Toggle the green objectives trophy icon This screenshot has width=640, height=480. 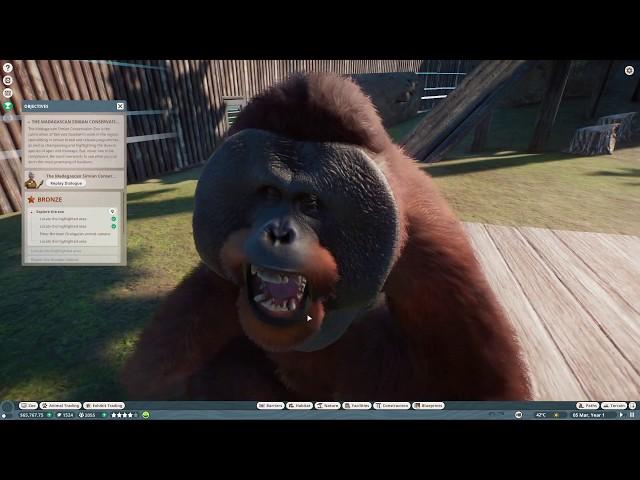pos(7,106)
